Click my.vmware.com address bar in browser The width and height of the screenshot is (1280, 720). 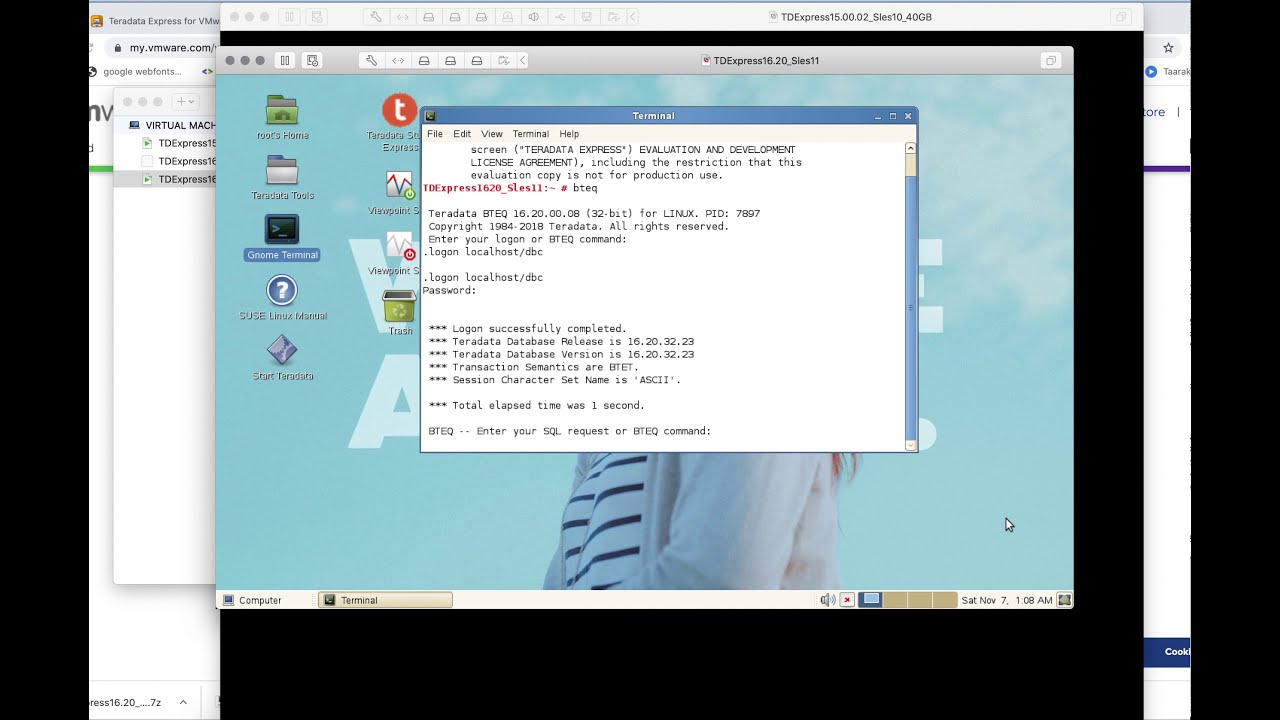click(x=171, y=47)
